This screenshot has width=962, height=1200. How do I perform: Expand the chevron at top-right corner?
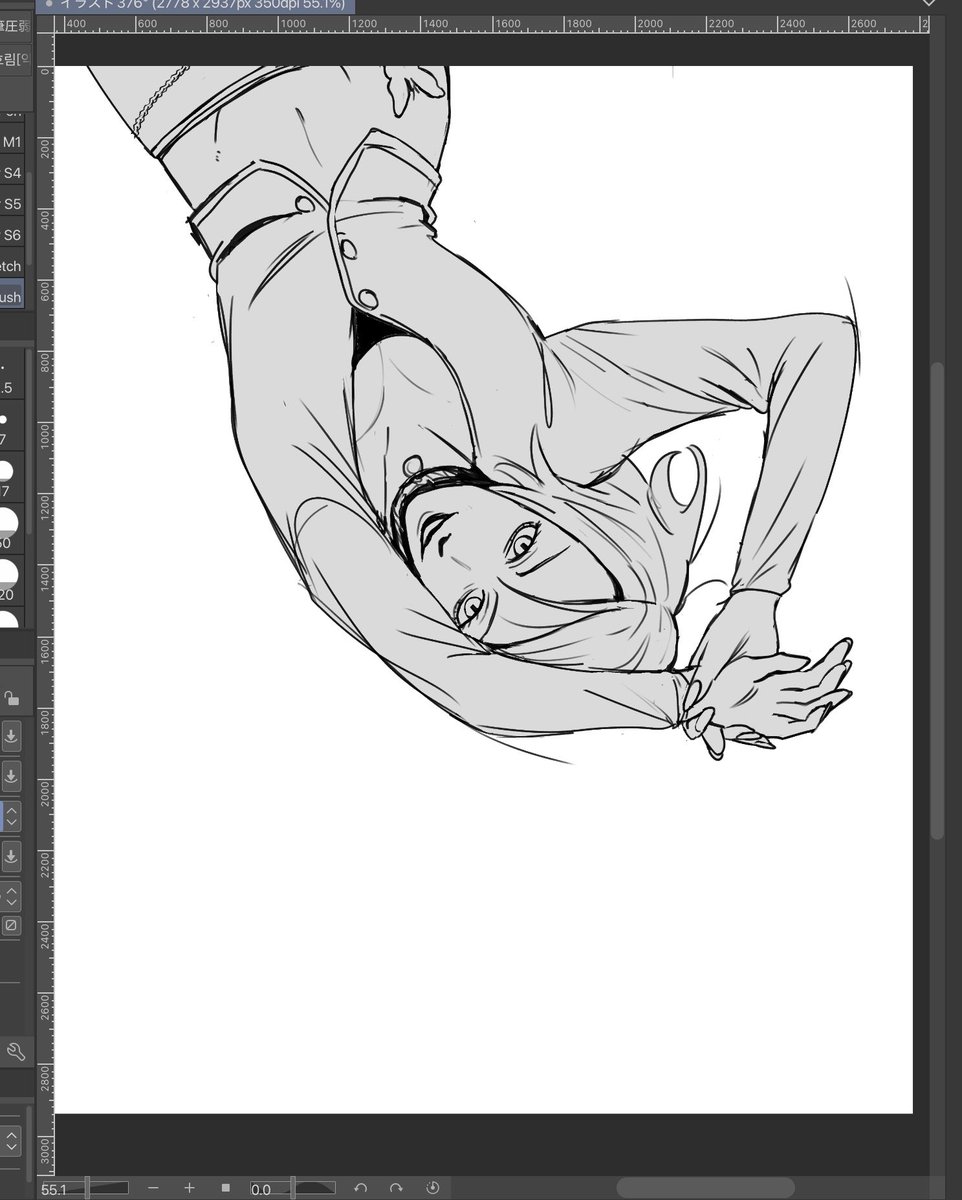(x=928, y=4)
